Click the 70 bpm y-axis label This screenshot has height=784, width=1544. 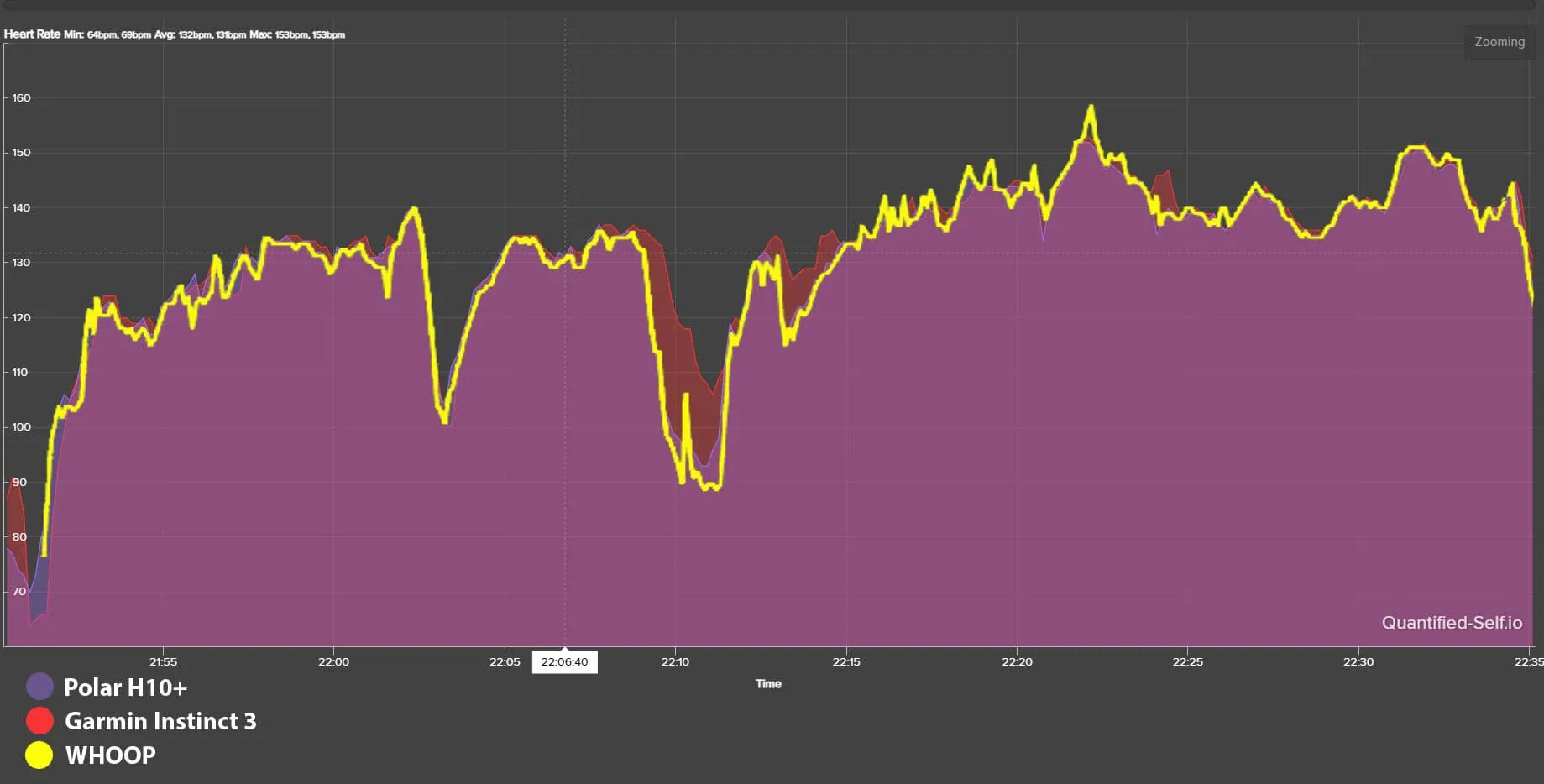click(x=19, y=592)
